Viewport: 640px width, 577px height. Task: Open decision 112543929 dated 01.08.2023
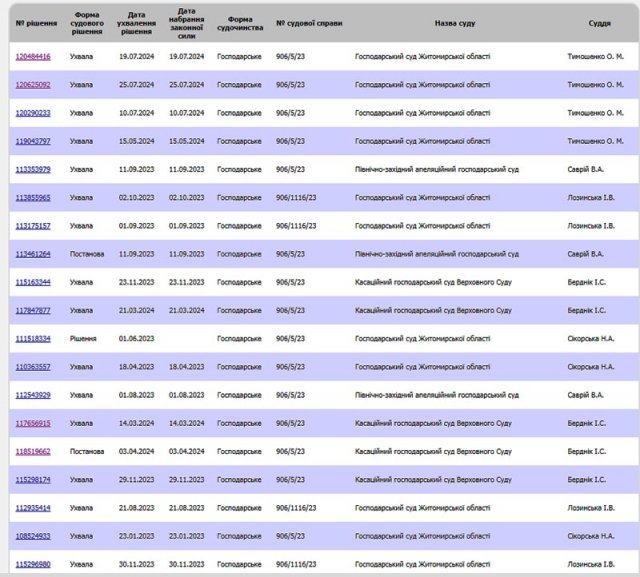[33, 395]
